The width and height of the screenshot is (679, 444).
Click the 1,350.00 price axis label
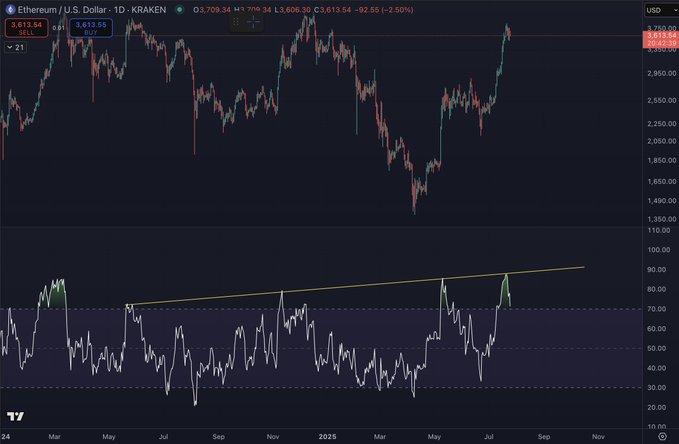click(x=661, y=219)
